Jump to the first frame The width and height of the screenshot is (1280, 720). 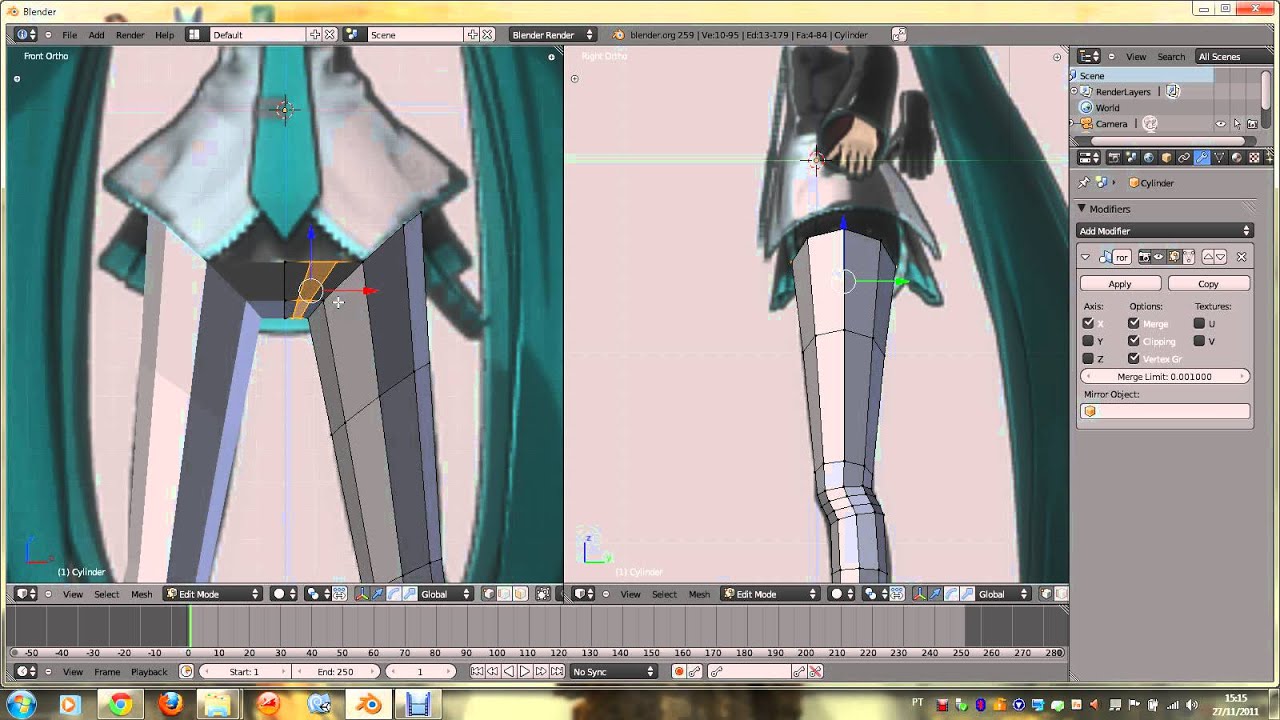[477, 672]
